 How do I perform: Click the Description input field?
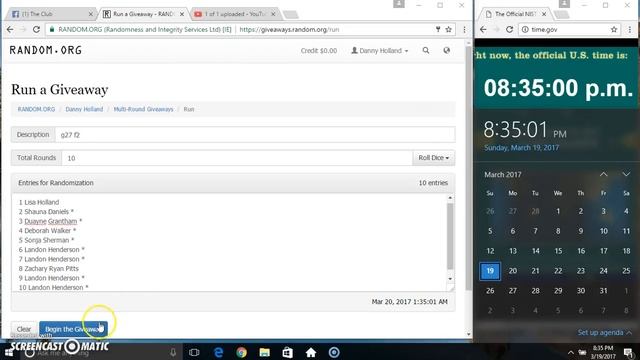pyautogui.click(x=255, y=134)
